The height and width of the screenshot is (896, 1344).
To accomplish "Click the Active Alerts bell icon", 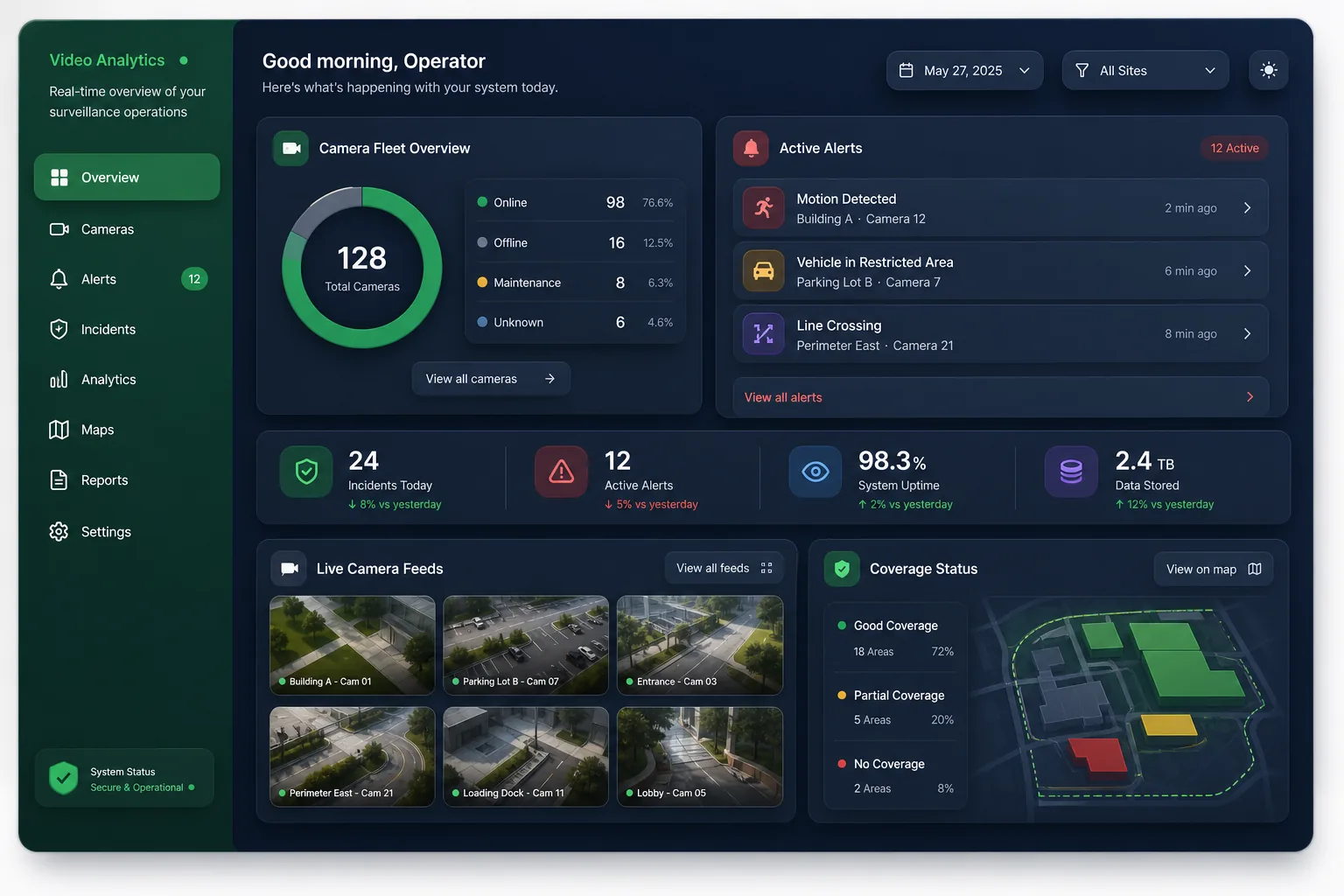I will pyautogui.click(x=751, y=149).
